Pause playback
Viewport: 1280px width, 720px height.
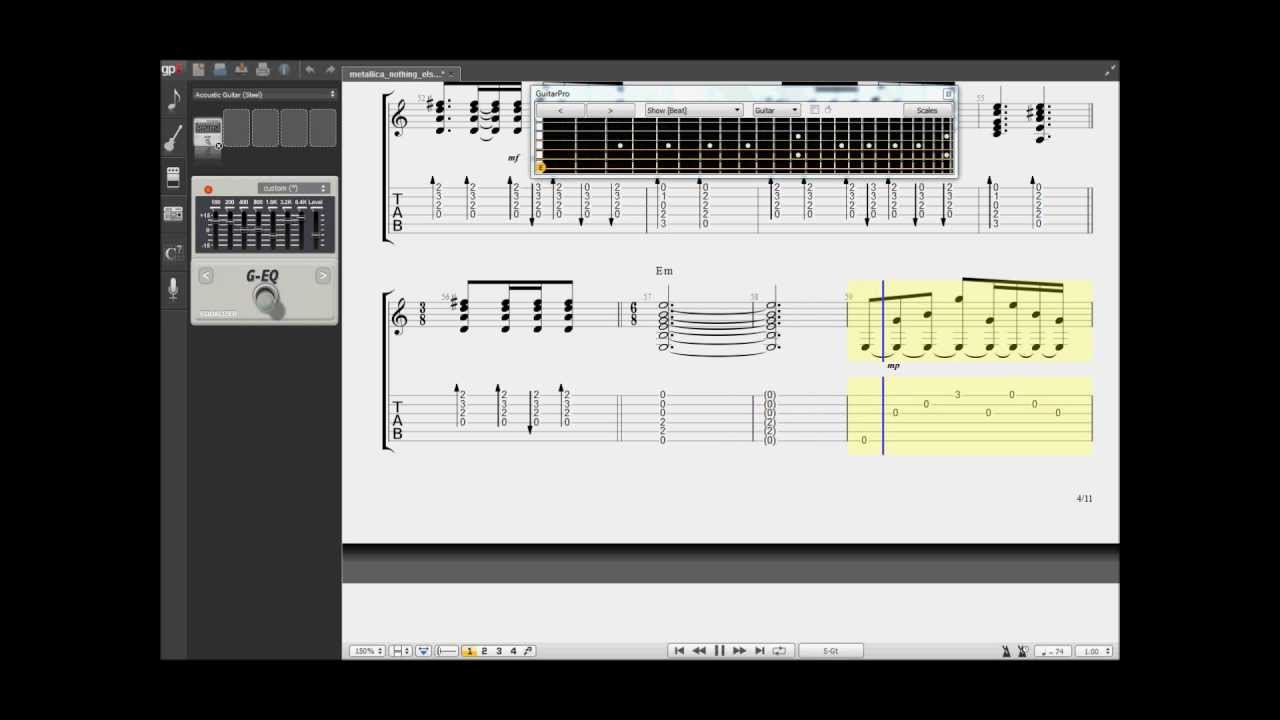click(719, 651)
